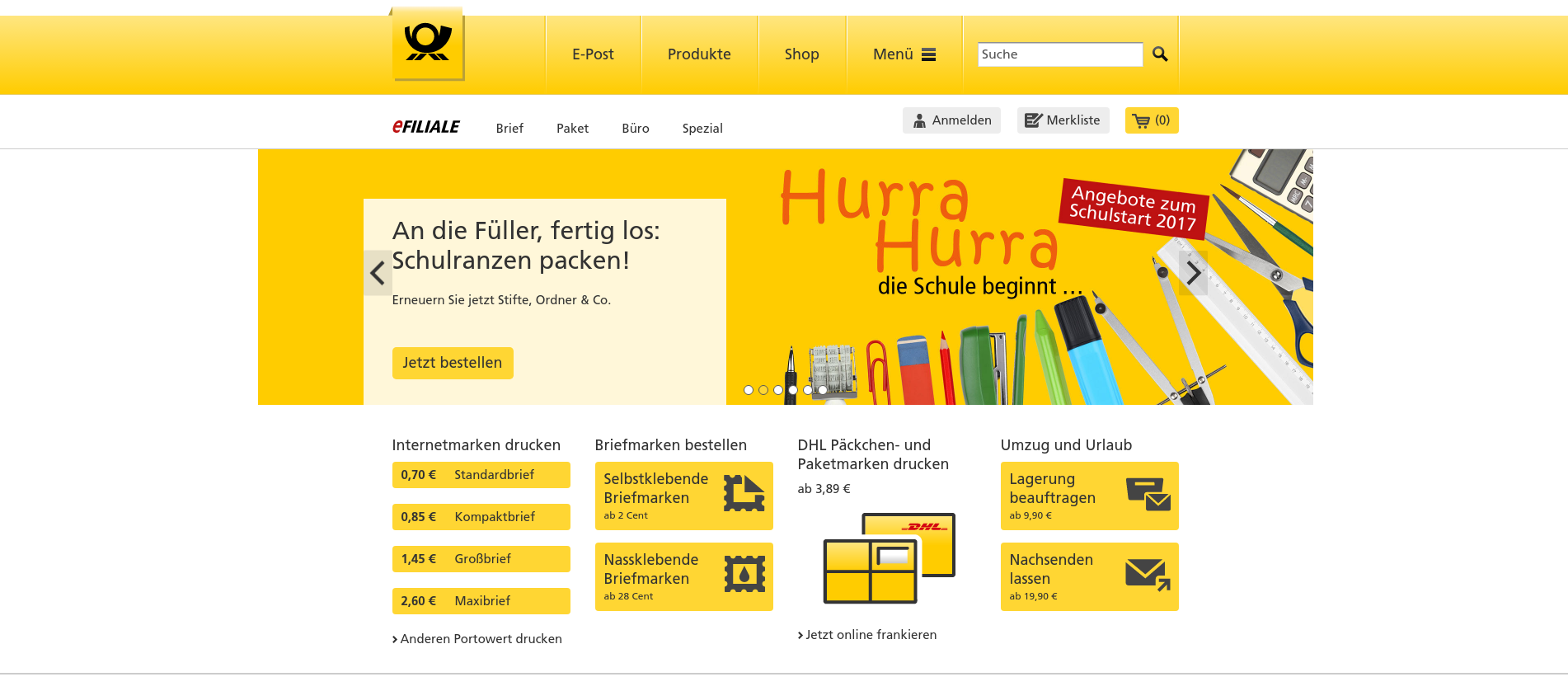Choose 2,60 € Maxibrief

(481, 601)
